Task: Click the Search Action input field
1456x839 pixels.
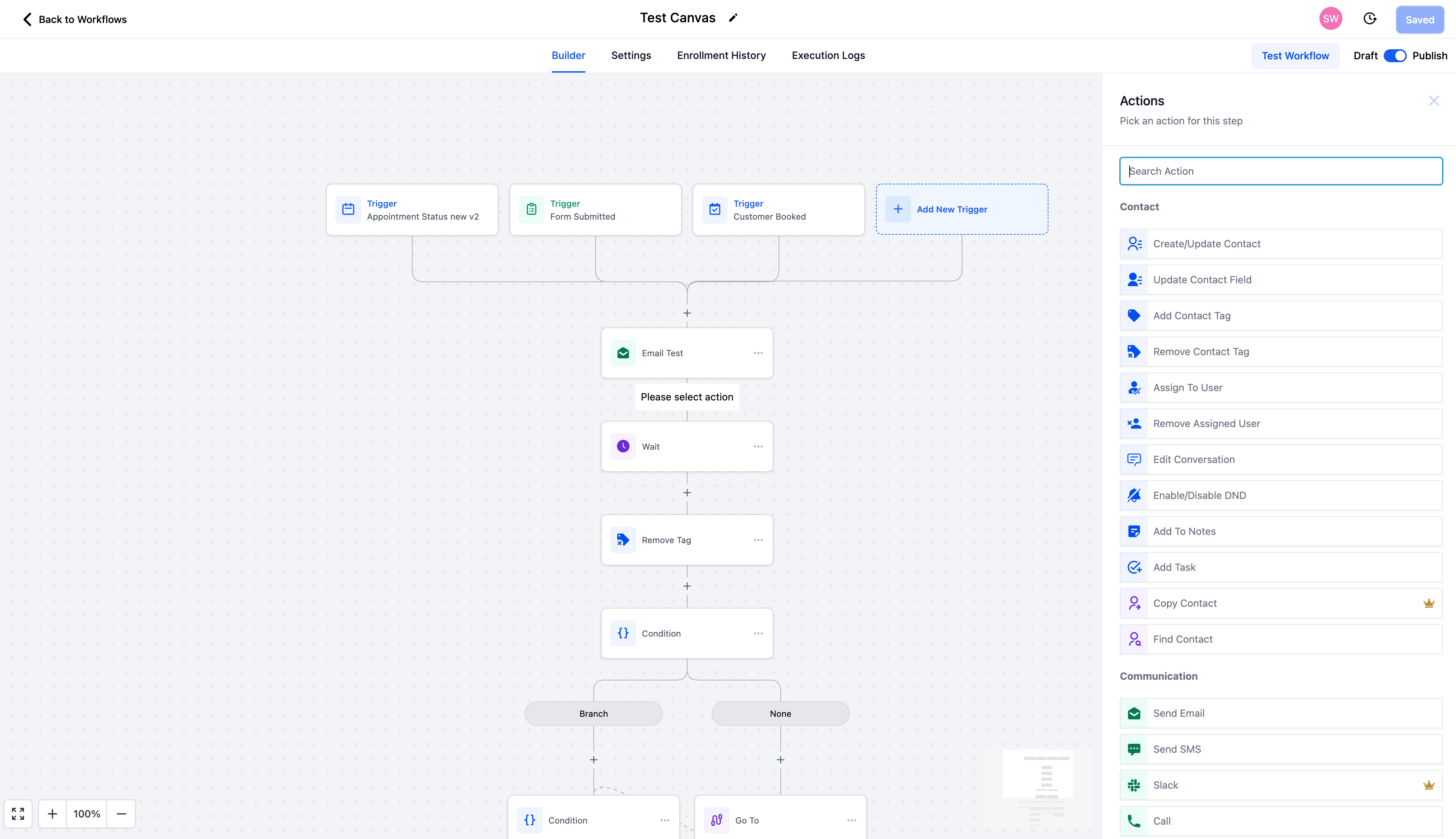Action: [1280, 171]
